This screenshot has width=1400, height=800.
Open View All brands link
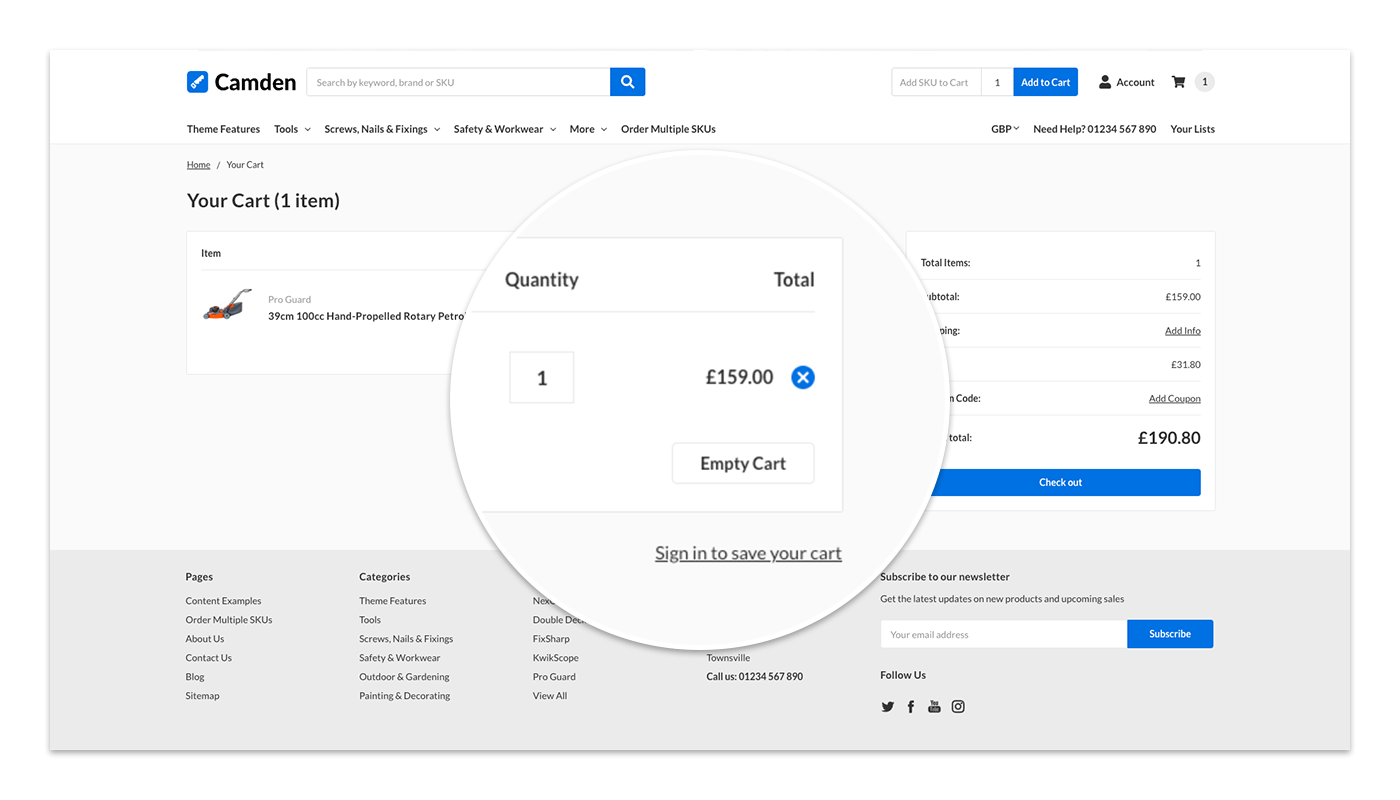click(x=550, y=696)
